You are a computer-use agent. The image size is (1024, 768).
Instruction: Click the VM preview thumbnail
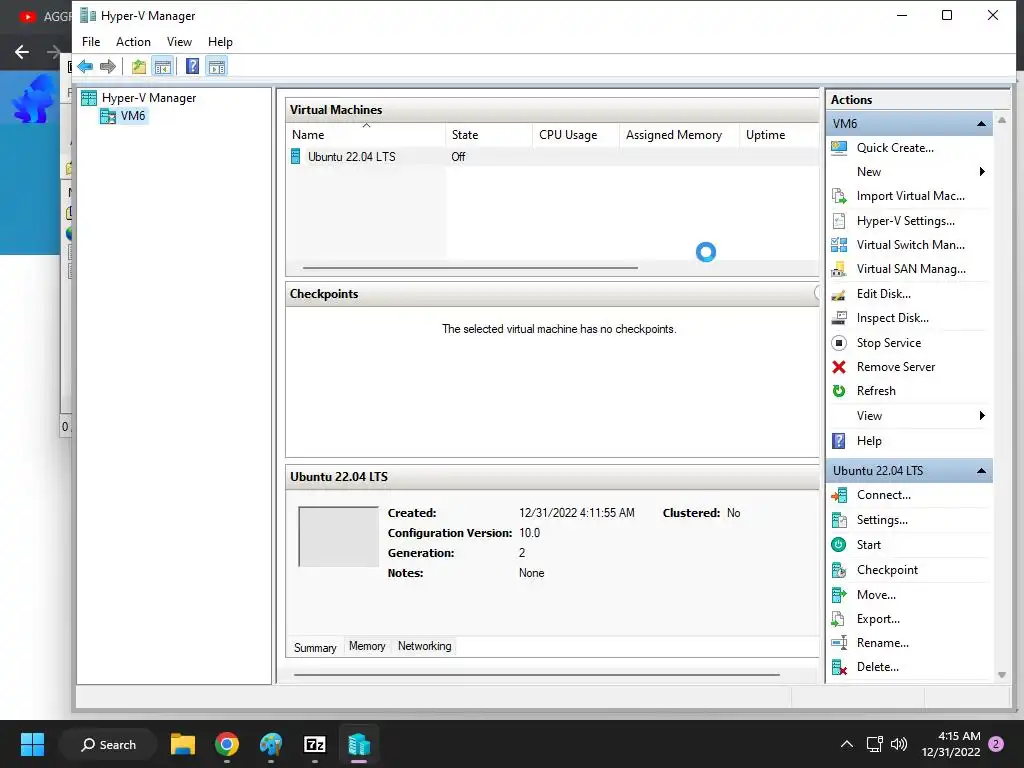338,536
